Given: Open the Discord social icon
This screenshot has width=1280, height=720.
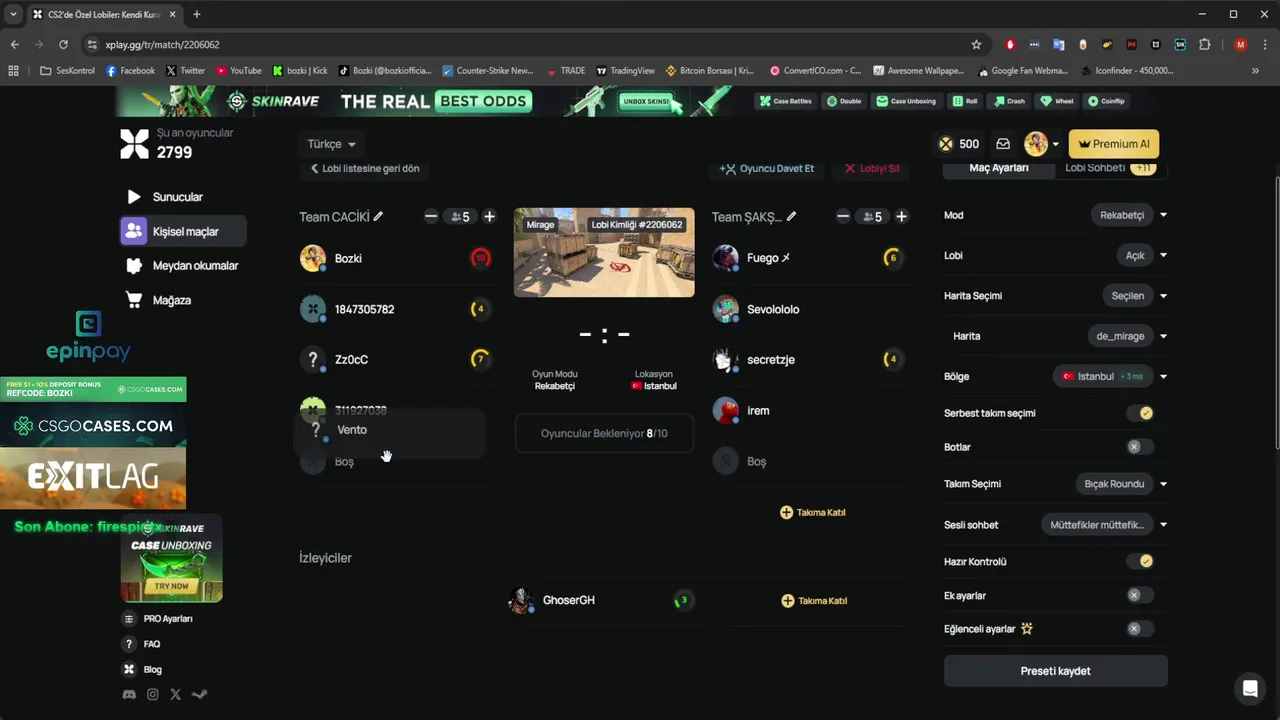Looking at the screenshot, I should 129,694.
